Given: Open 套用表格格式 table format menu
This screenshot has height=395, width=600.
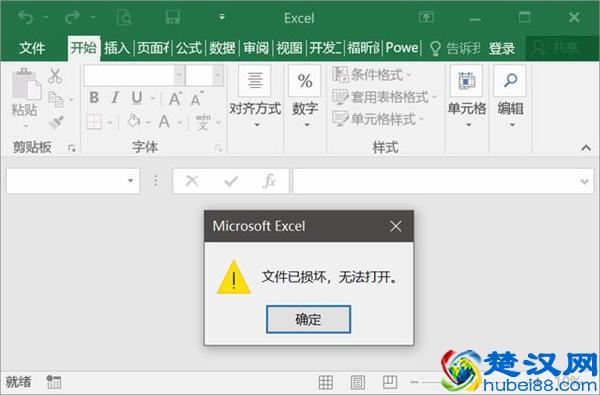Looking at the screenshot, I should [384, 97].
